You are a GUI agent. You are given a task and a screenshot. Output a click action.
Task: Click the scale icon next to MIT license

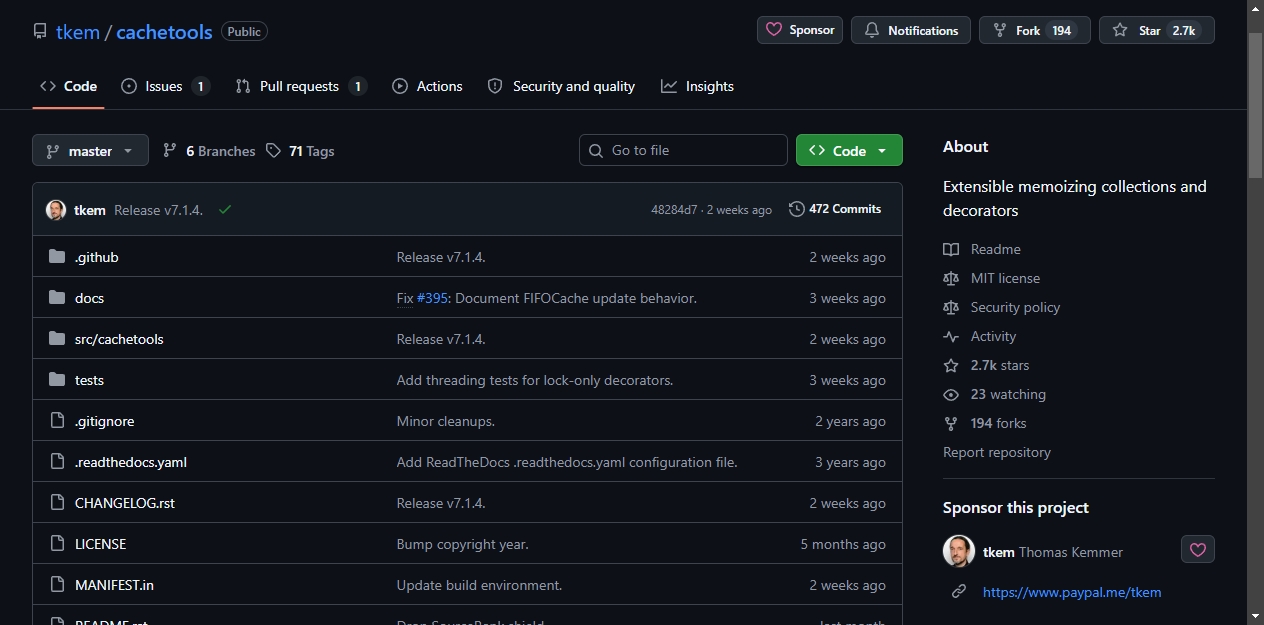[951, 278]
